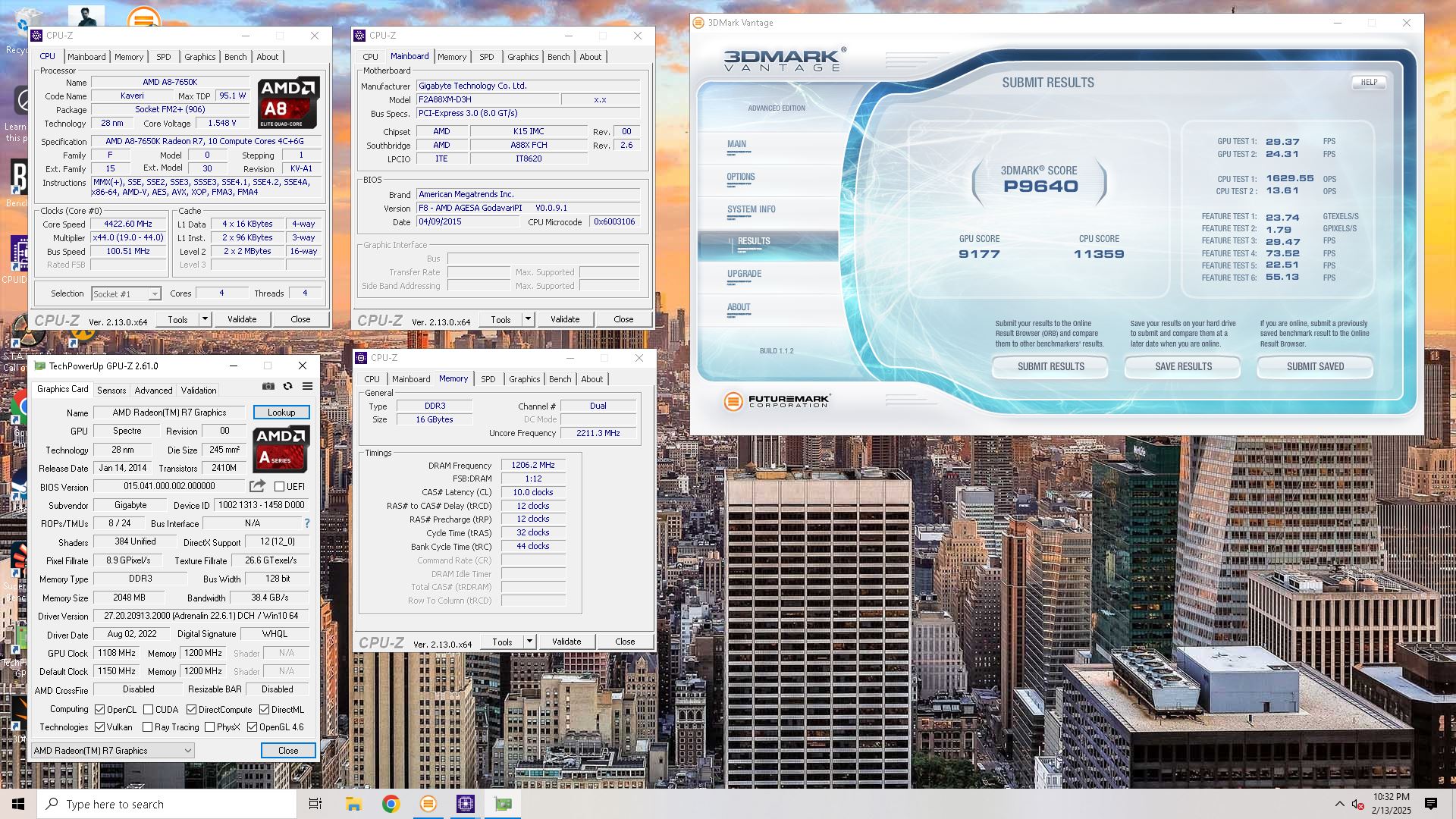Open Chrome from taskbar
The height and width of the screenshot is (819, 1456).
[x=391, y=804]
